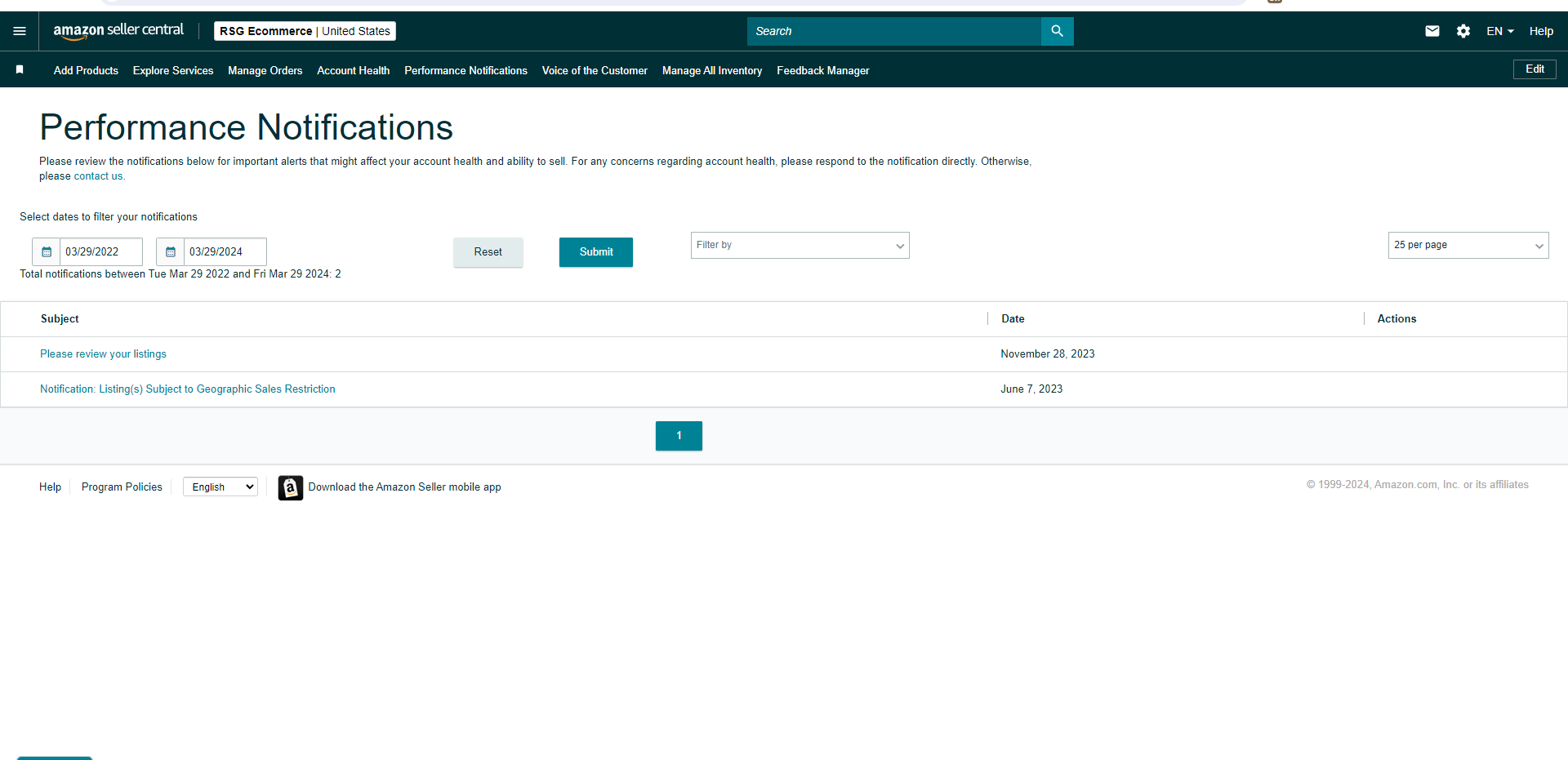Open the messages envelope icon

(1432, 31)
